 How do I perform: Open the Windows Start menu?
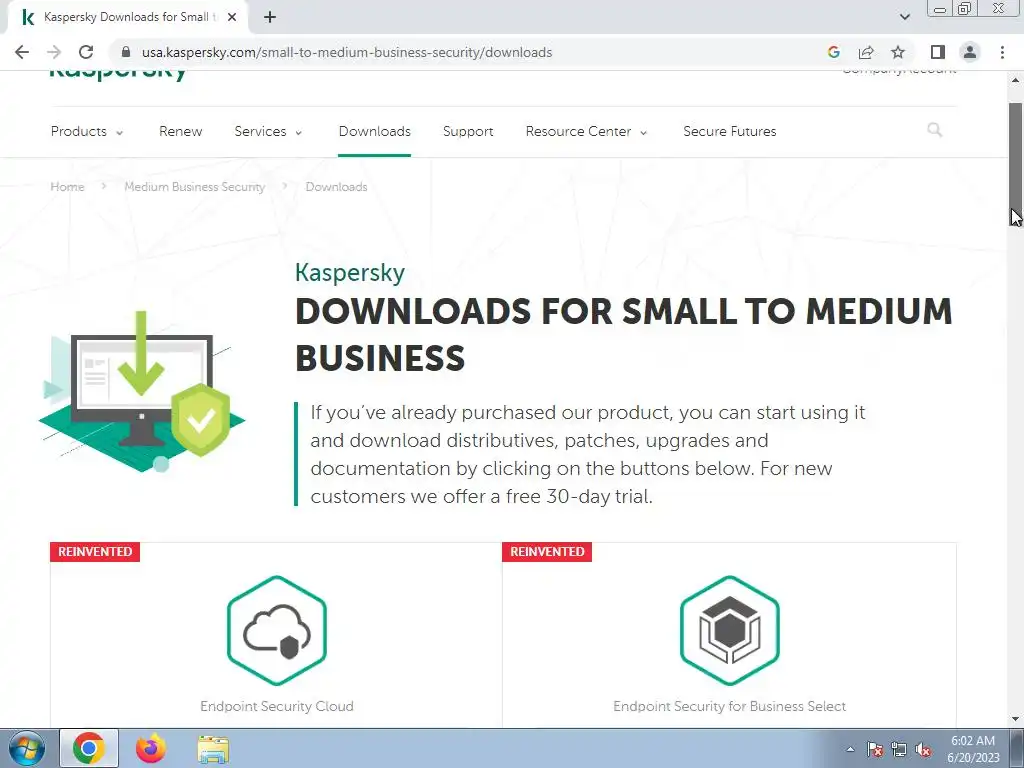[x=27, y=748]
